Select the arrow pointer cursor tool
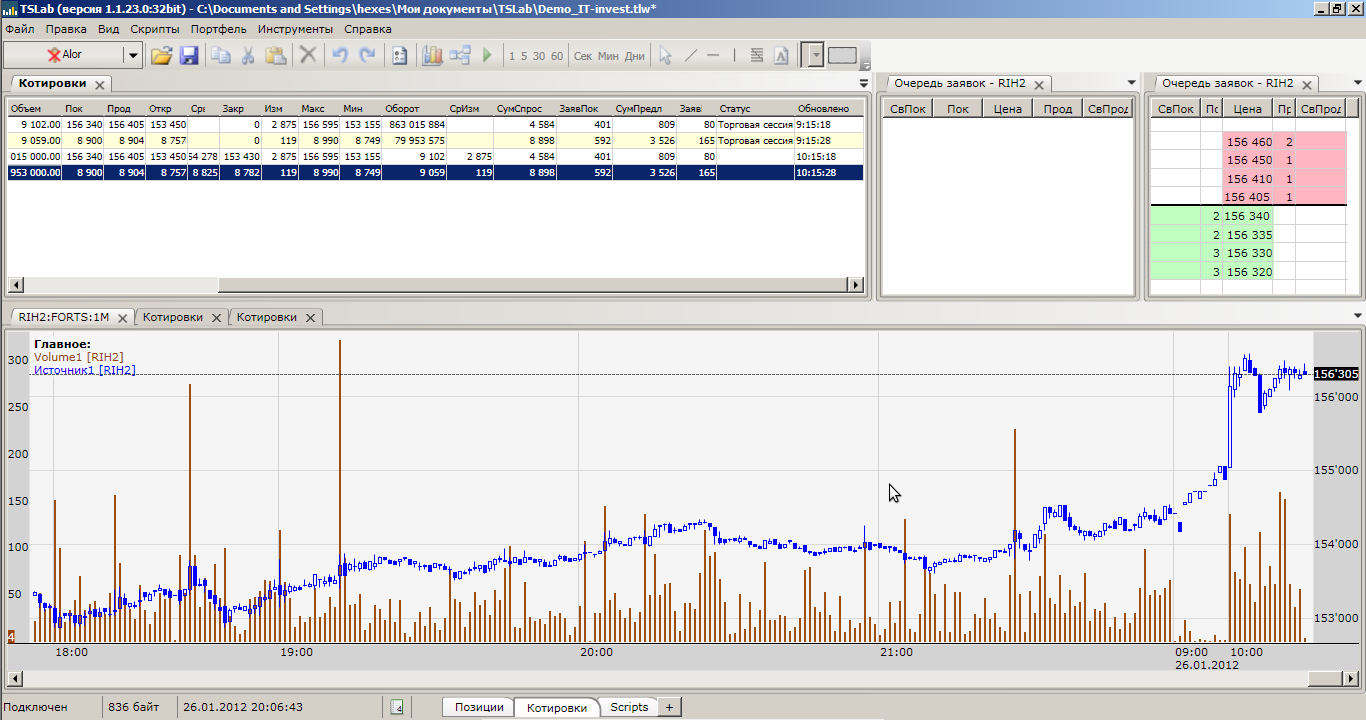1366x720 pixels. pos(665,56)
